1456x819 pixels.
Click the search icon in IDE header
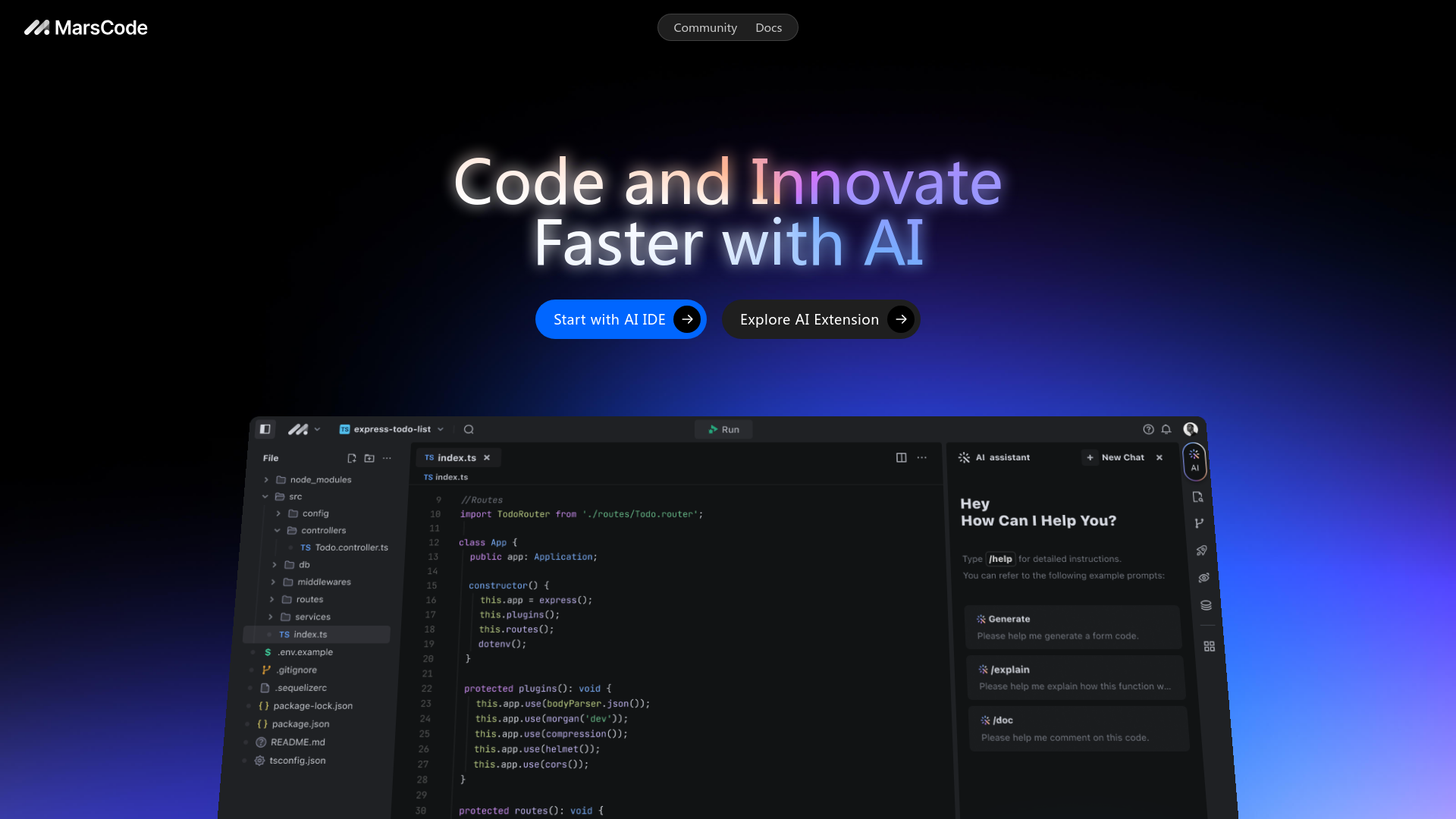tap(469, 429)
